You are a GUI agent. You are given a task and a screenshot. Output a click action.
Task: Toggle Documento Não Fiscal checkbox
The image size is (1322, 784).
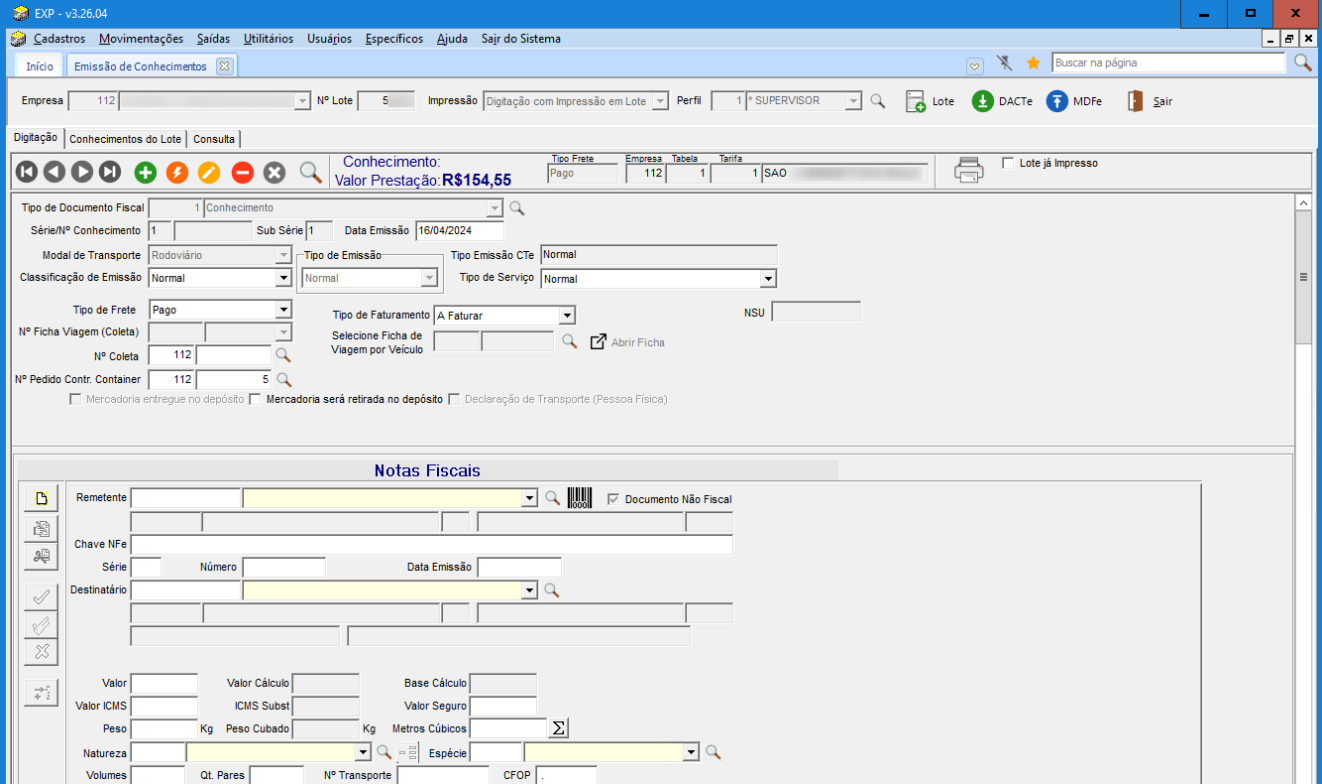(x=614, y=499)
